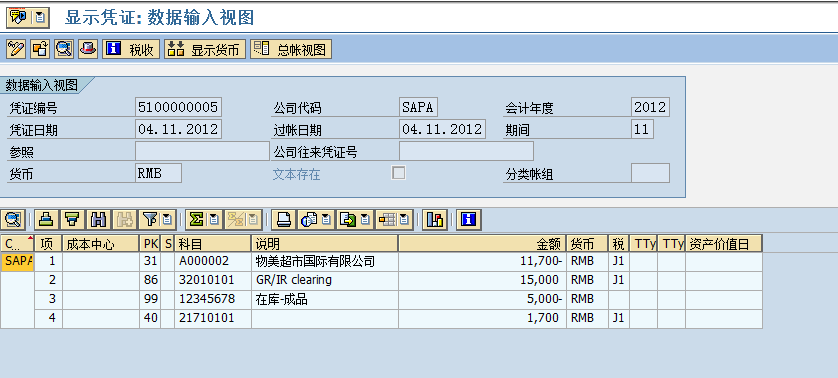This screenshot has height=378, width=838.
Task: Click account cell 12345678
Action: pos(213,299)
